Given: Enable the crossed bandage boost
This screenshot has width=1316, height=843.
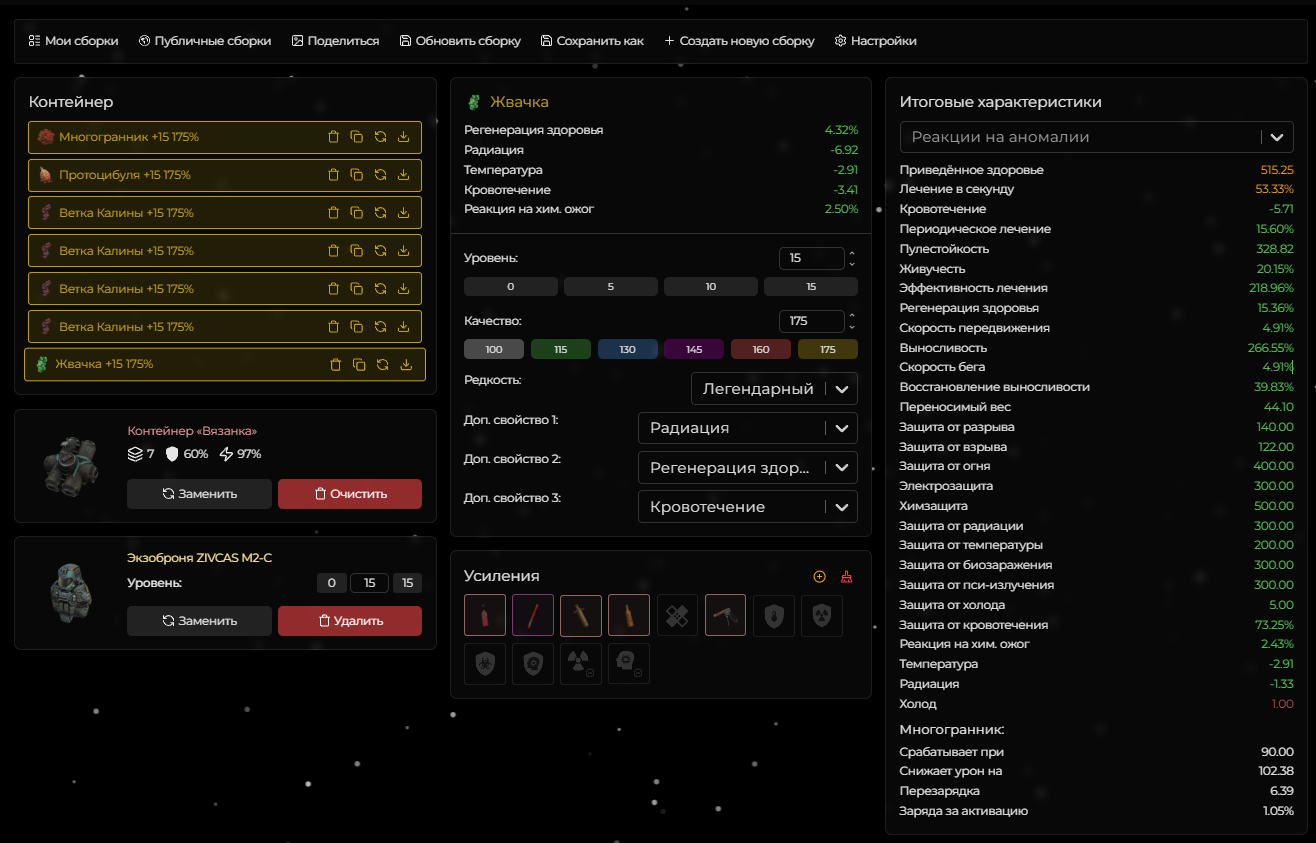Looking at the screenshot, I should [677, 615].
